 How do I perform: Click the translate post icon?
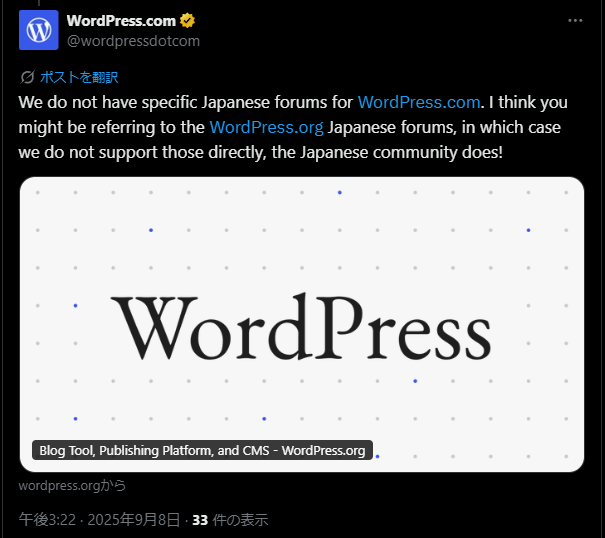[x=27, y=77]
